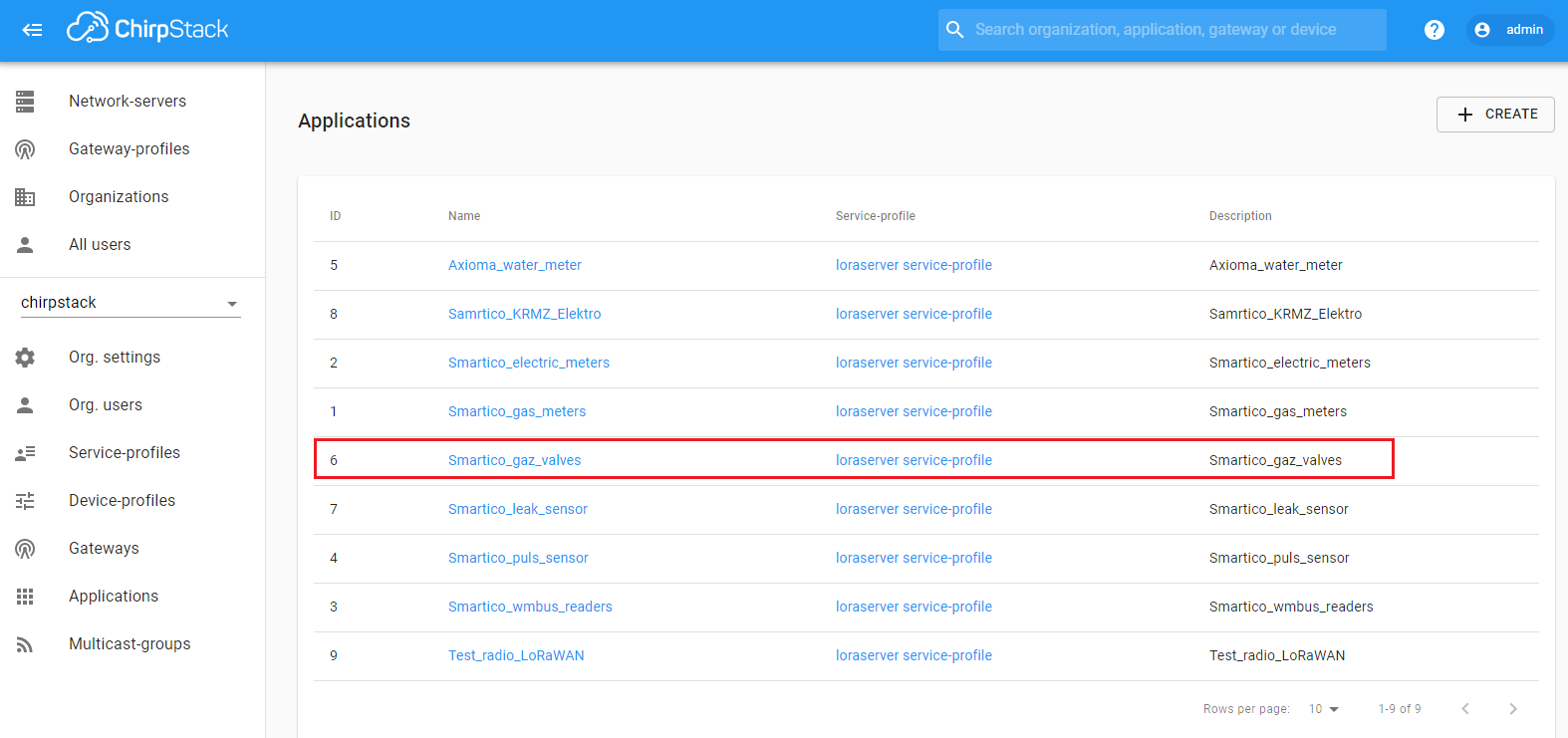1568x738 pixels.
Task: Collapse sidebar with the back-arrow menu icon
Action: coord(32,30)
